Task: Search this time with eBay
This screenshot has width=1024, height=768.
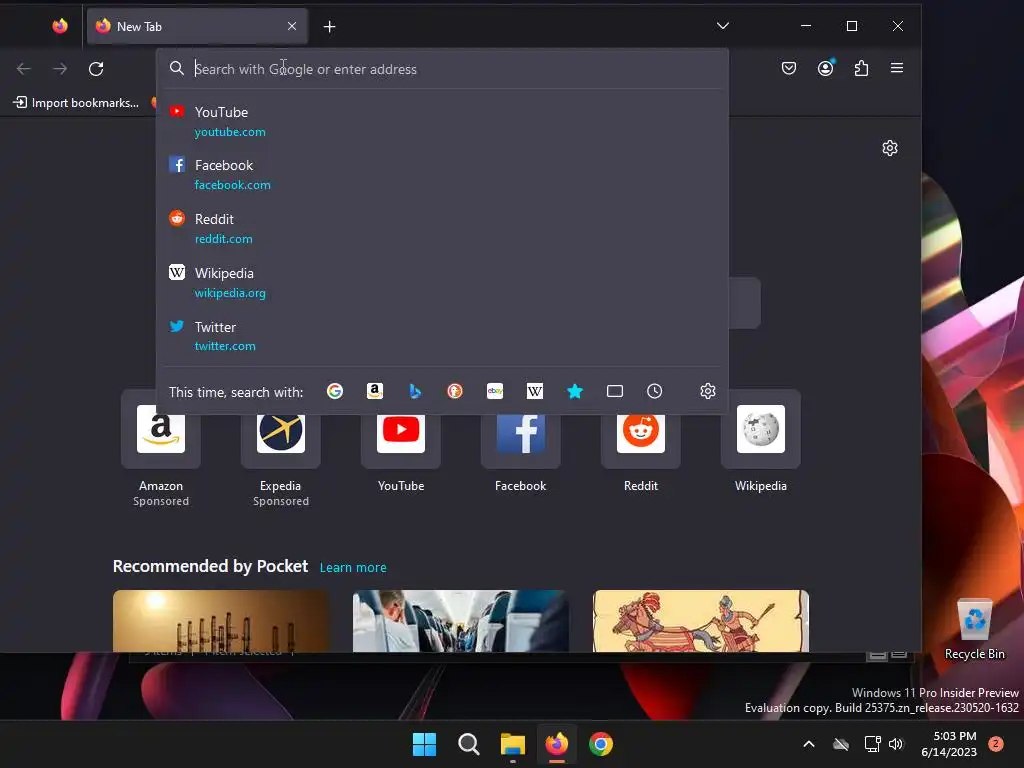Action: (x=495, y=391)
